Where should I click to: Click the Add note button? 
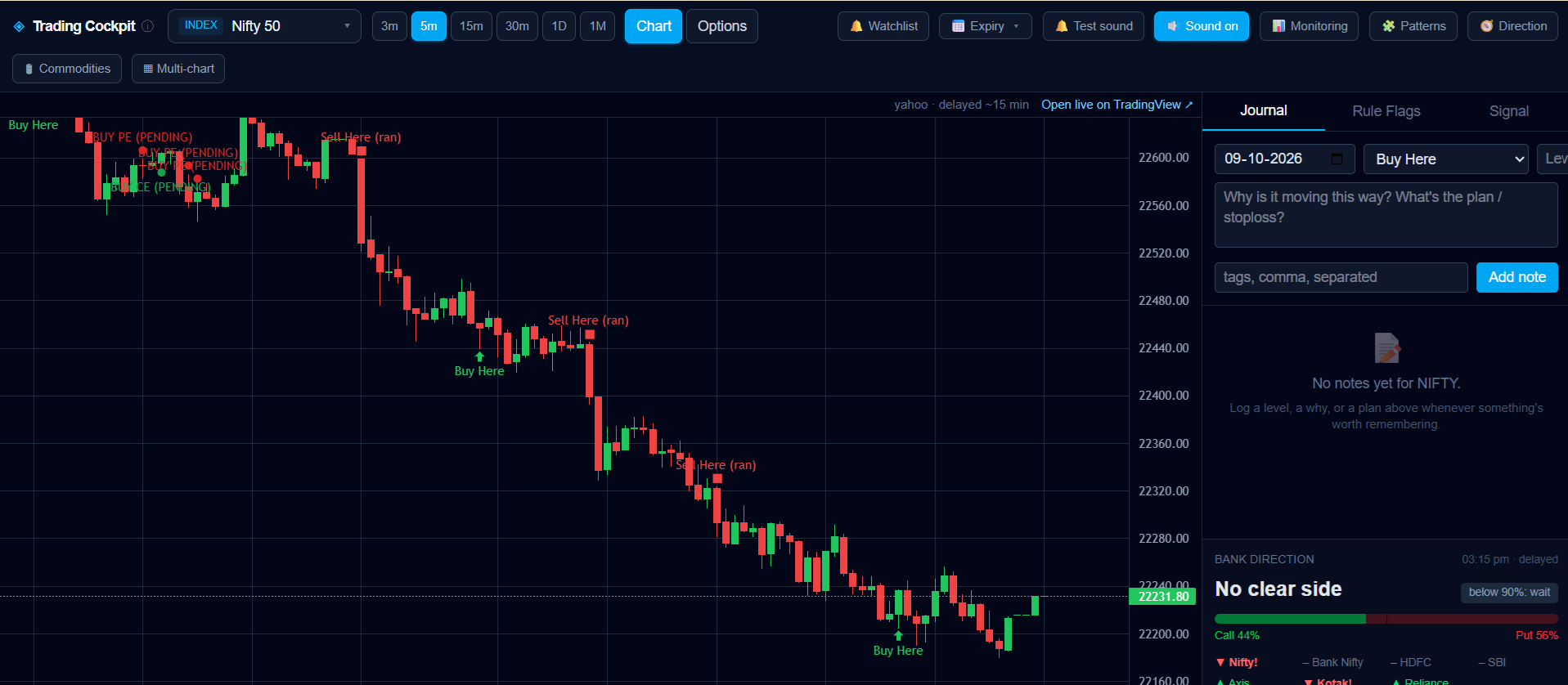1517,277
